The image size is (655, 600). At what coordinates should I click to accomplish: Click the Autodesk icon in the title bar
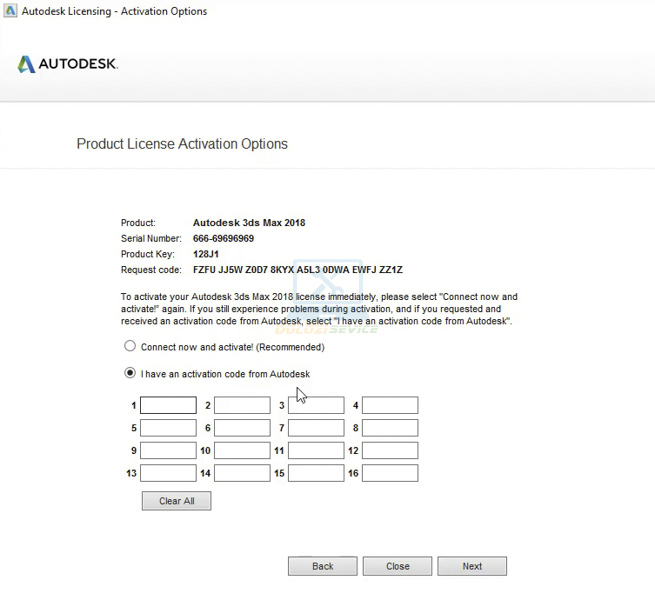pyautogui.click(x=10, y=12)
